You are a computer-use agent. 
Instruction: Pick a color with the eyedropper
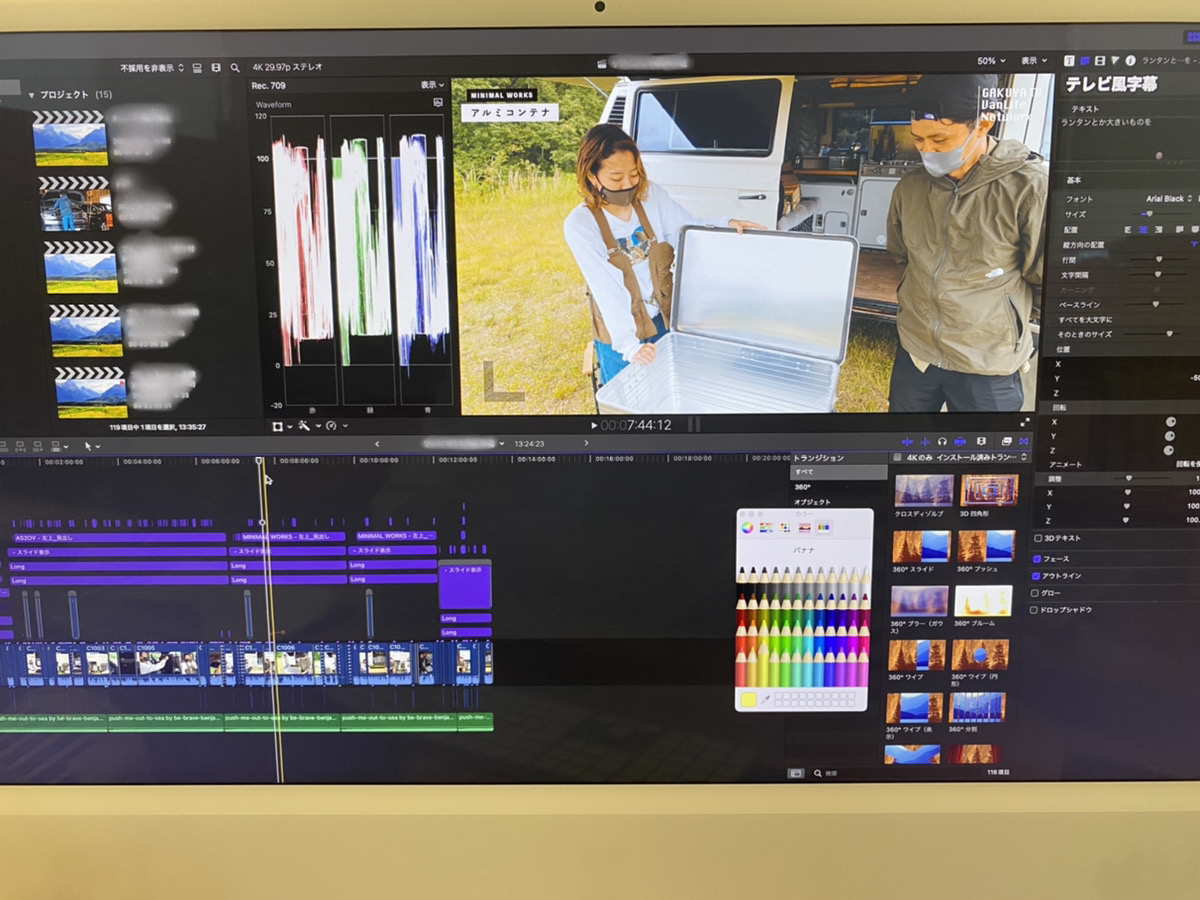(764, 699)
